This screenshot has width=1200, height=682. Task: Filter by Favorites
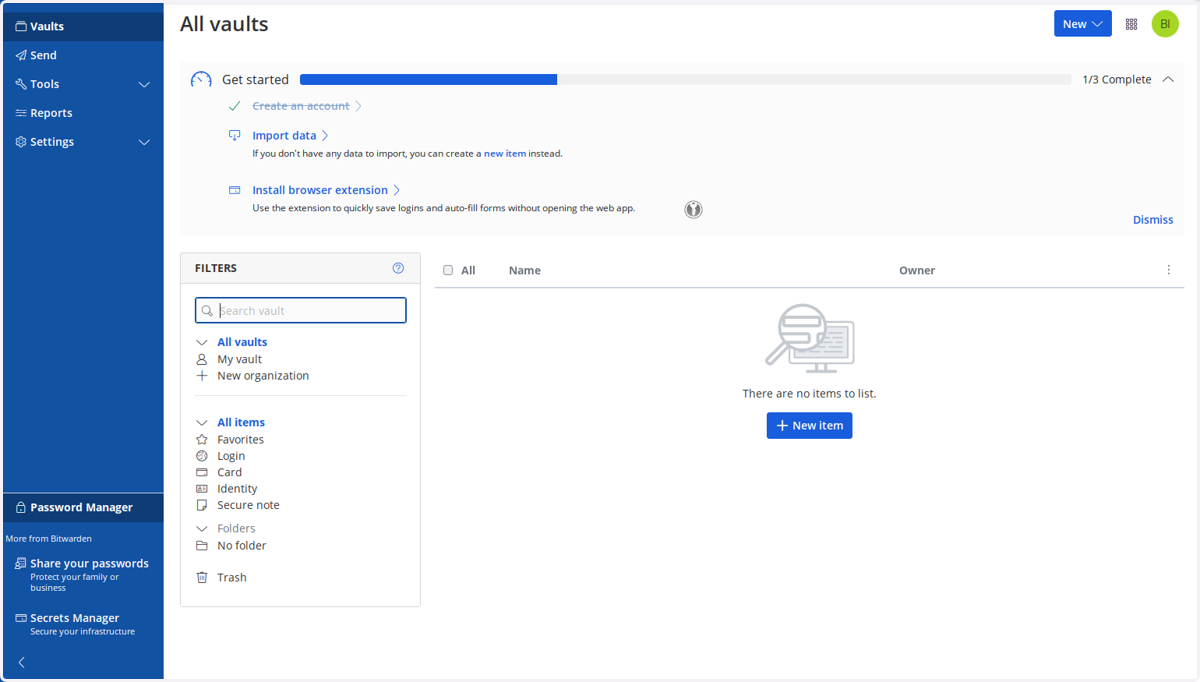coord(241,439)
